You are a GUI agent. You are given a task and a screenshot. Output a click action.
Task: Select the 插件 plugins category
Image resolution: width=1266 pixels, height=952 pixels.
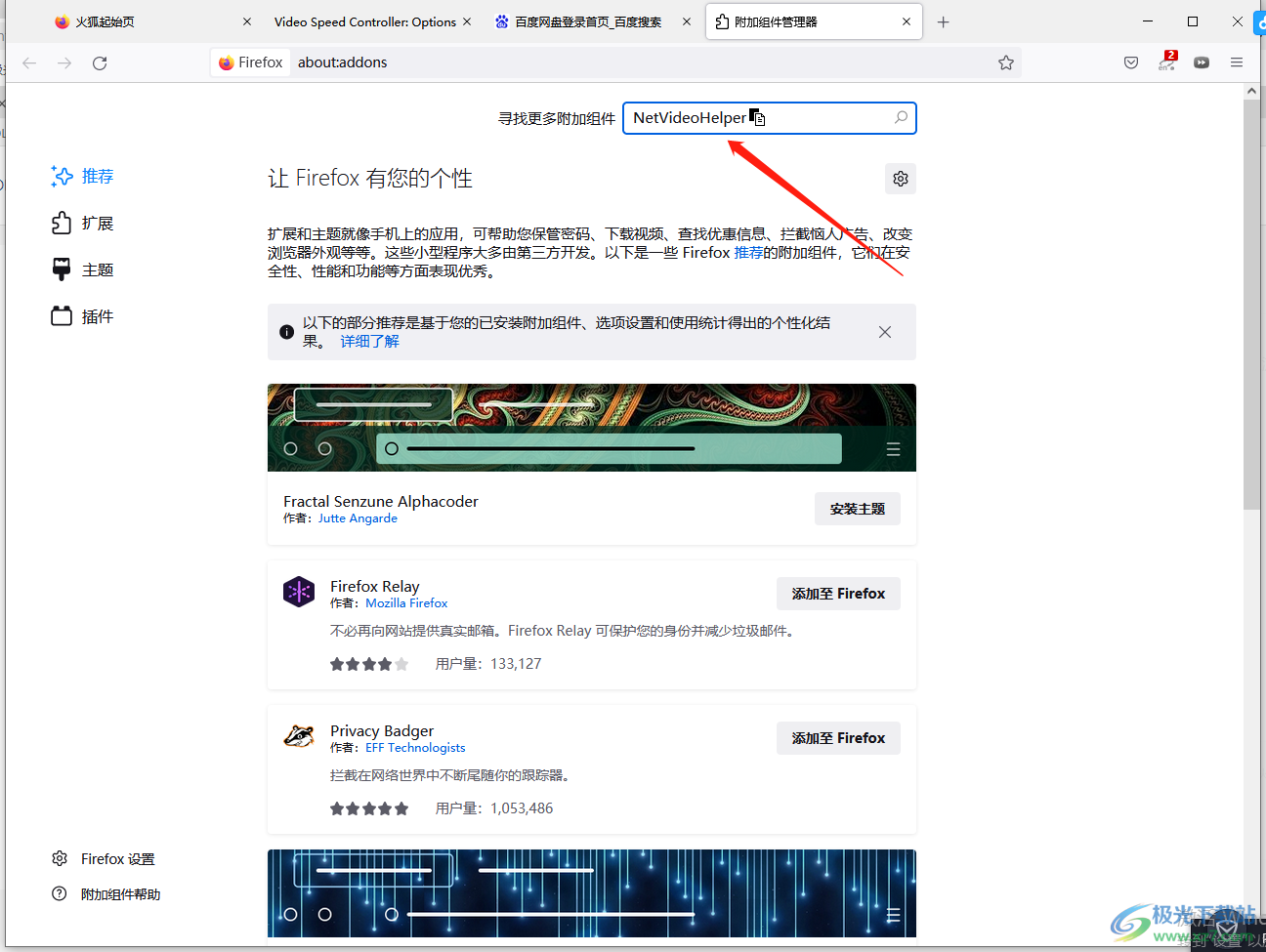(x=82, y=316)
